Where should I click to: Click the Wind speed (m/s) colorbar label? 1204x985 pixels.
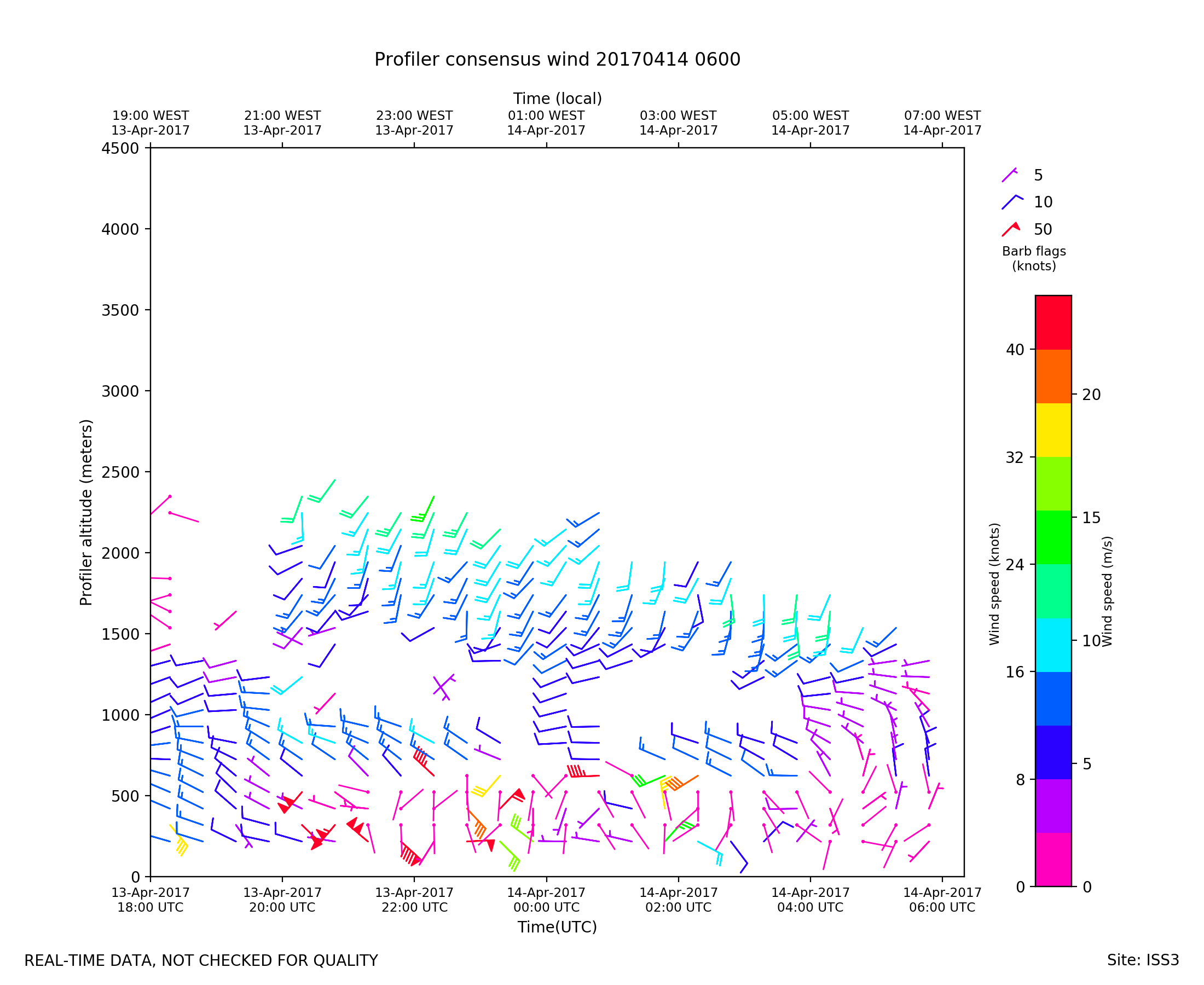click(x=1107, y=591)
